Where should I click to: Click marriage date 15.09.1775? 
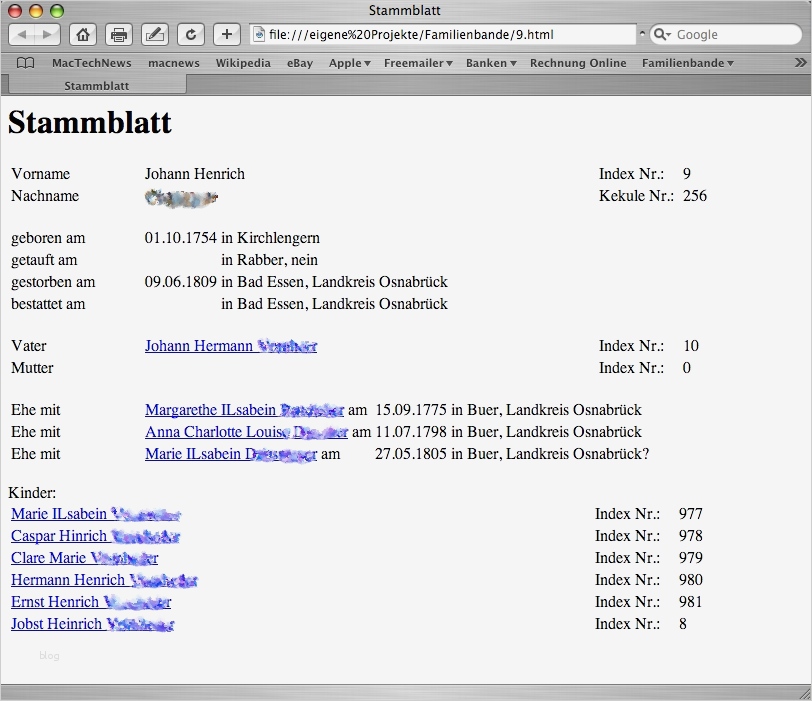click(411, 410)
